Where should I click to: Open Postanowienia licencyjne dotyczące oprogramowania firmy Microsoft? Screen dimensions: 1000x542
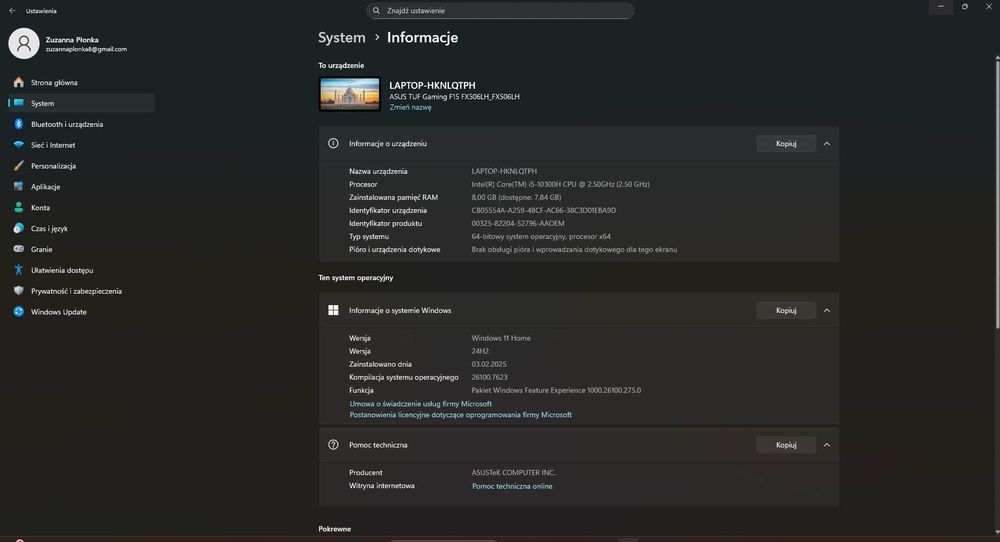[x=460, y=414]
